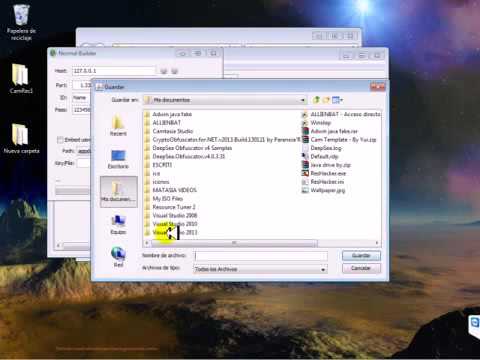Select the ALIENBAT folder
480x360 pixels.
click(166, 123)
